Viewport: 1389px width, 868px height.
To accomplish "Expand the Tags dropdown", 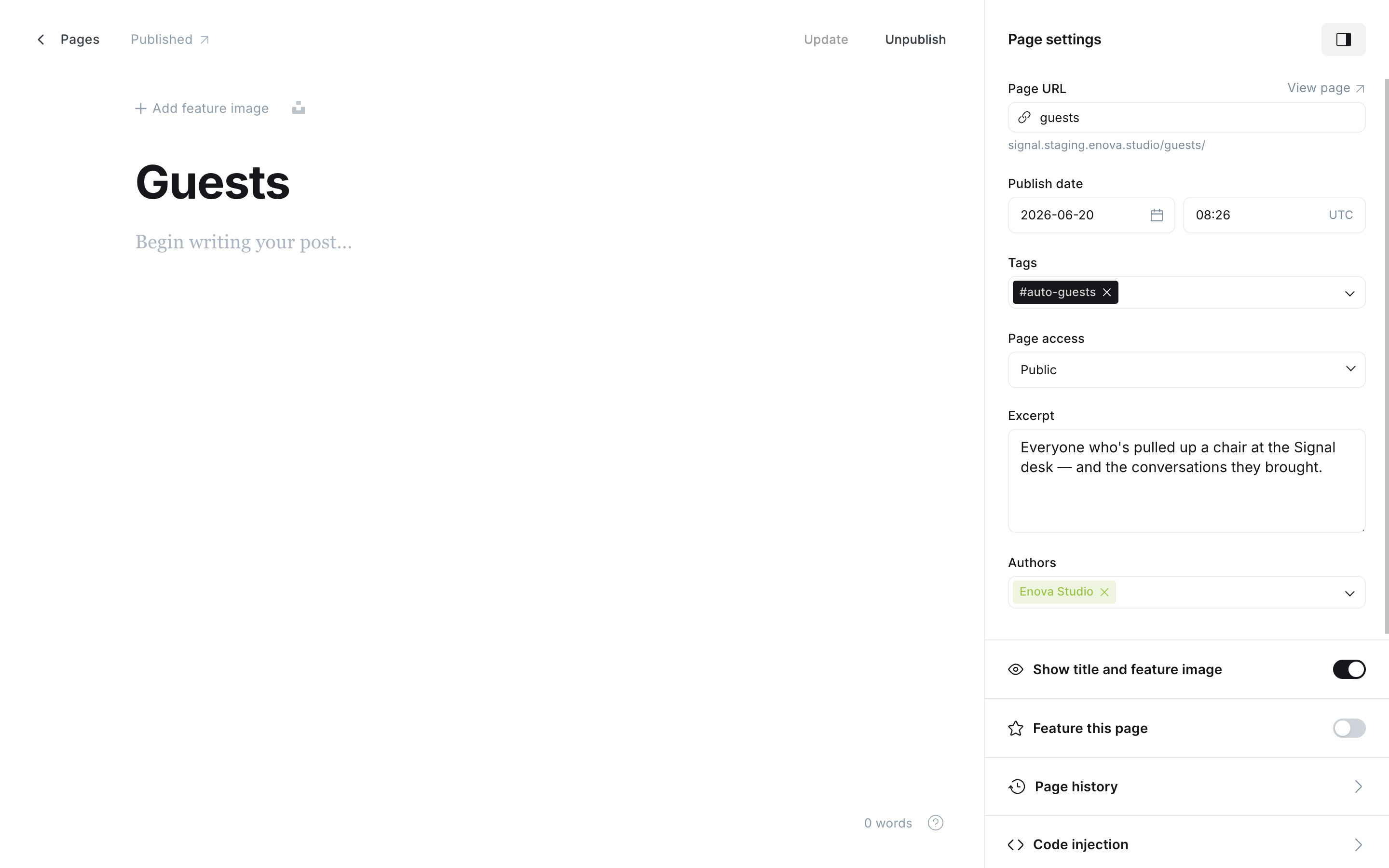I will 1349,293.
